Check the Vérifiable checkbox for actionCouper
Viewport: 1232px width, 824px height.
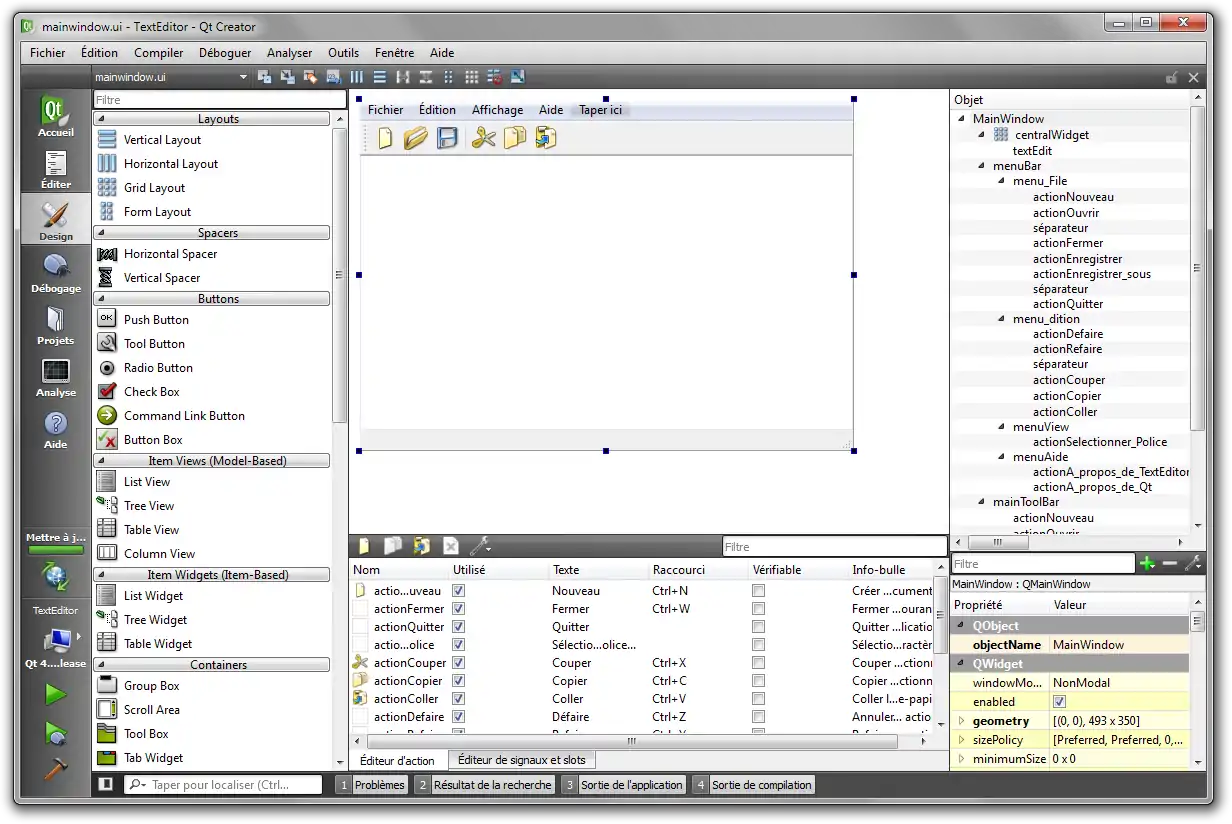[757, 662]
